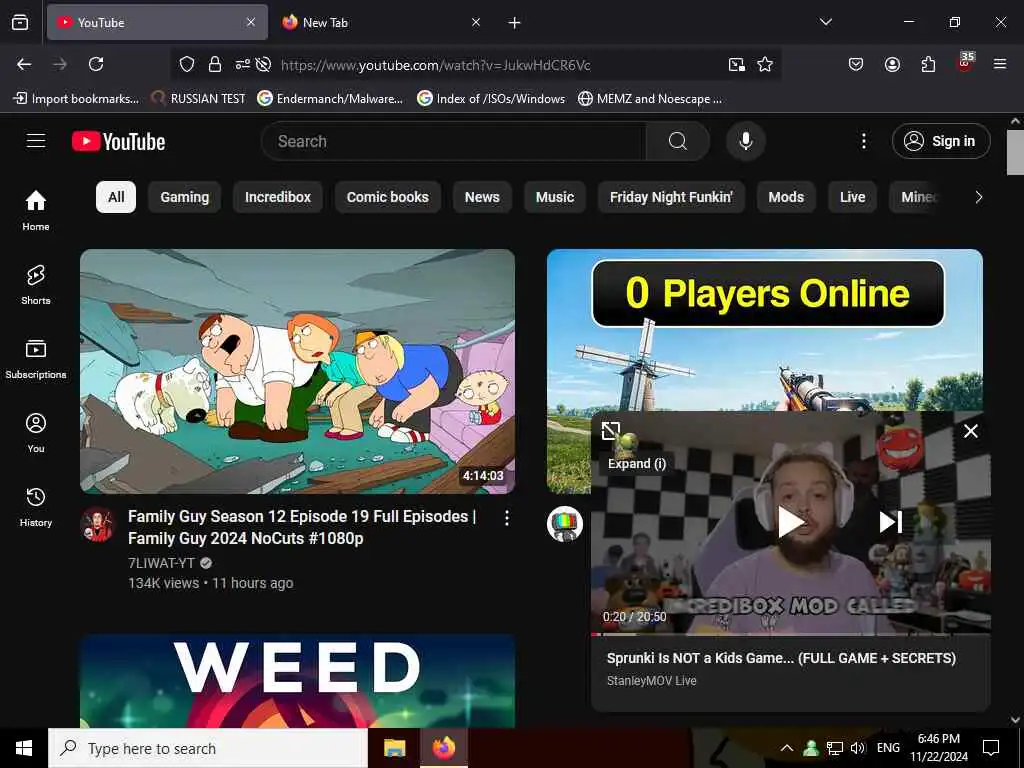The image size is (1024, 768).
Task: Show hidden system tray icons
Action: coord(787,748)
